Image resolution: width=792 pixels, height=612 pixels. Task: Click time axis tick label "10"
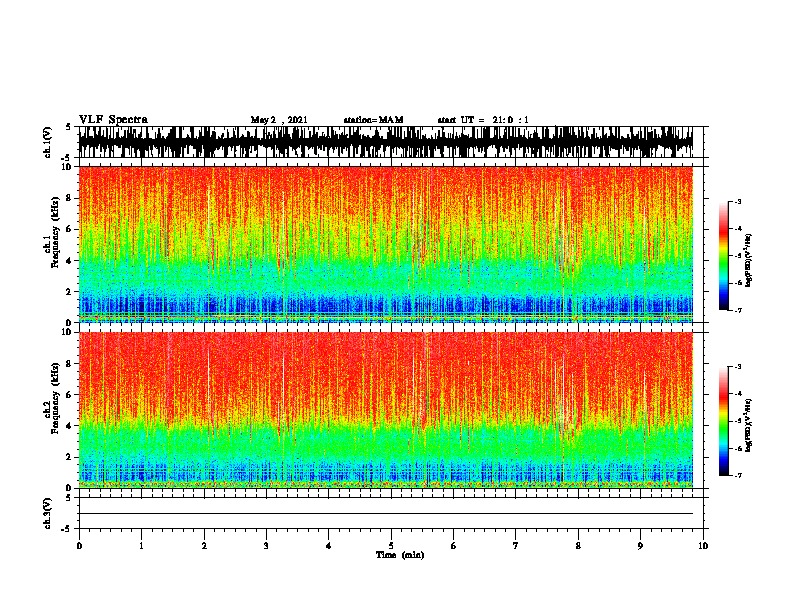[x=703, y=546]
